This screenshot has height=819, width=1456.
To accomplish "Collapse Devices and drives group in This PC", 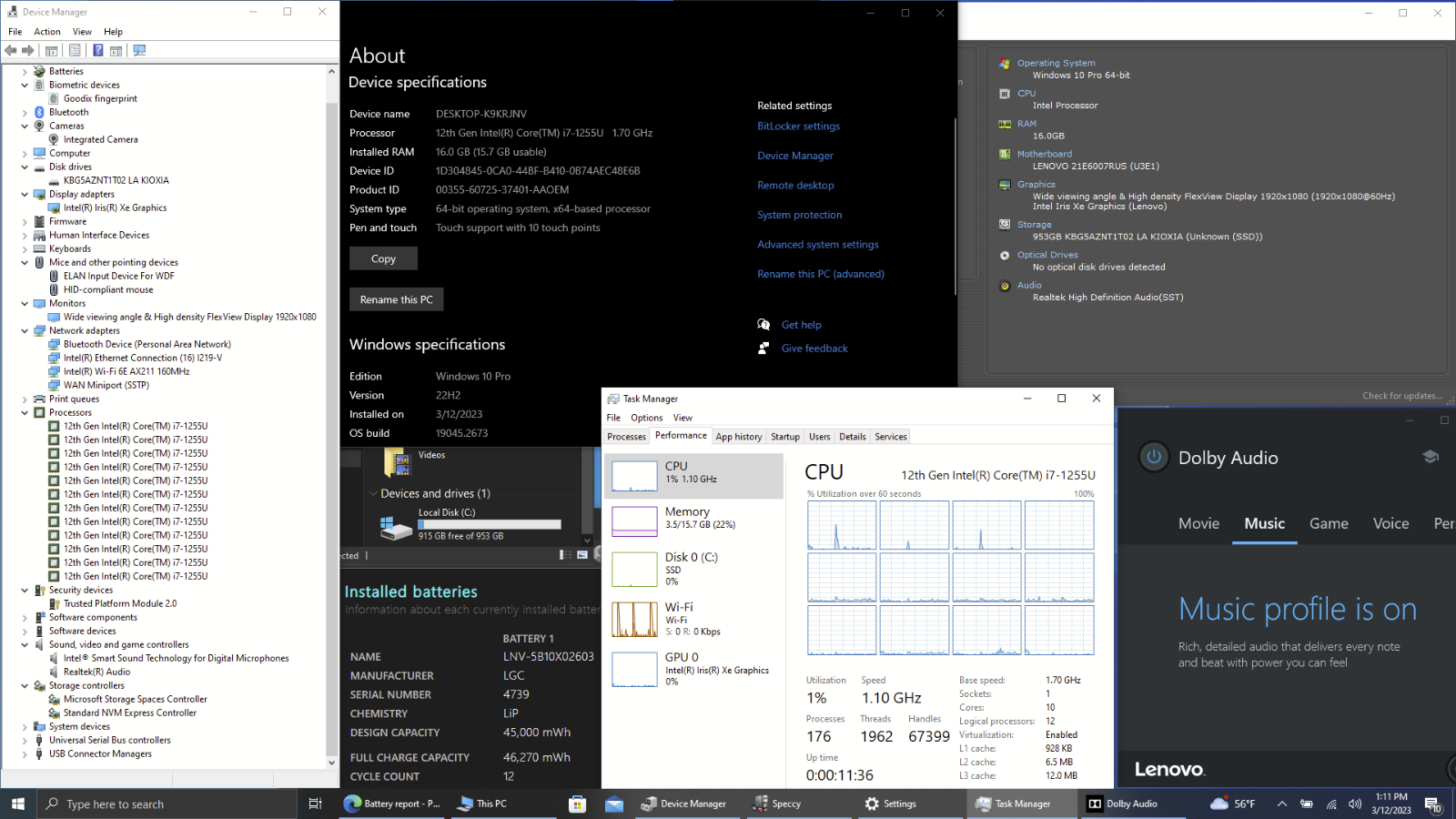I will click(x=373, y=493).
